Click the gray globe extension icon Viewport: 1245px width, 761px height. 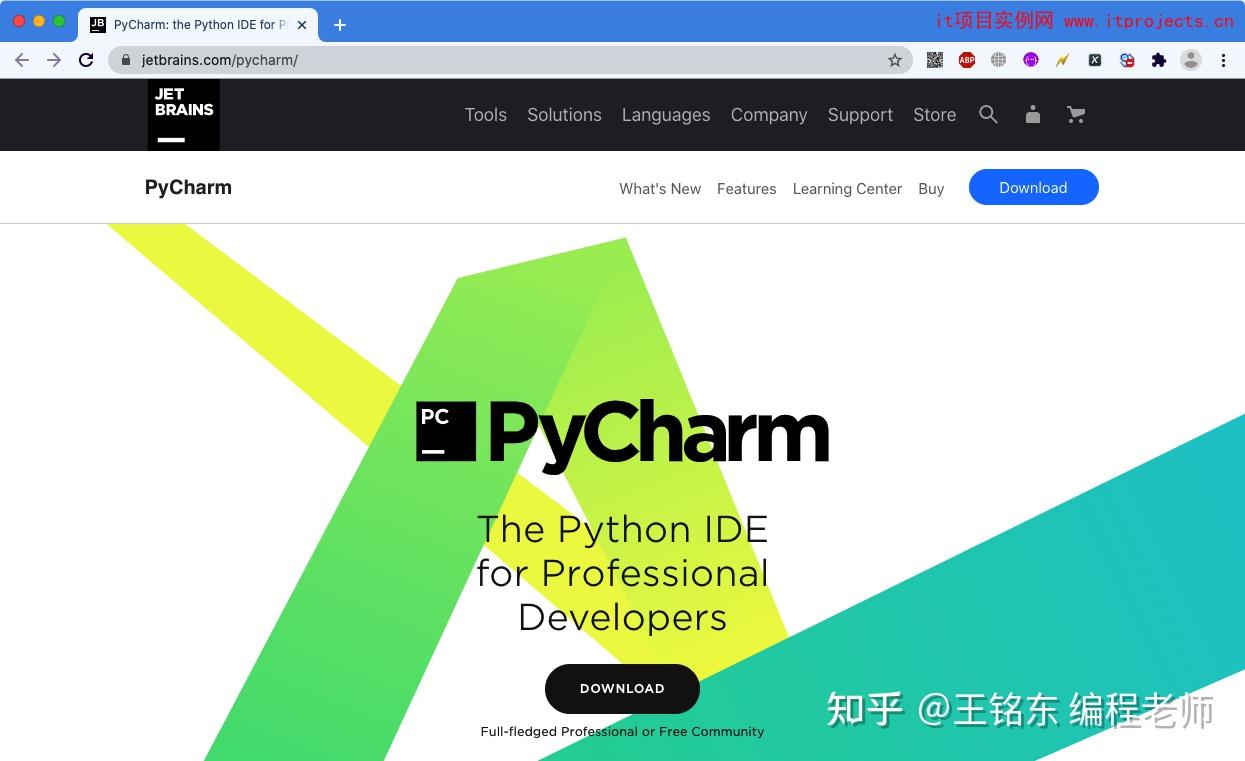tap(999, 60)
